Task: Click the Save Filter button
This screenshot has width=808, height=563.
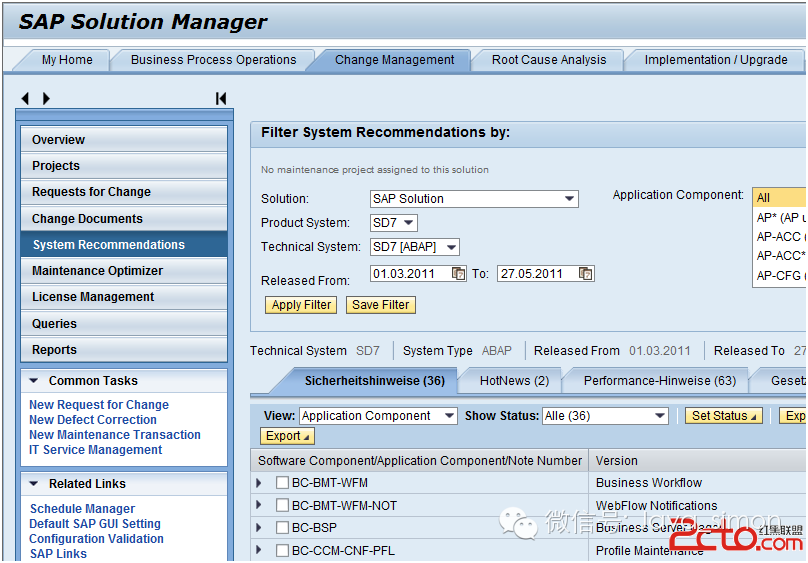Action: (380, 305)
